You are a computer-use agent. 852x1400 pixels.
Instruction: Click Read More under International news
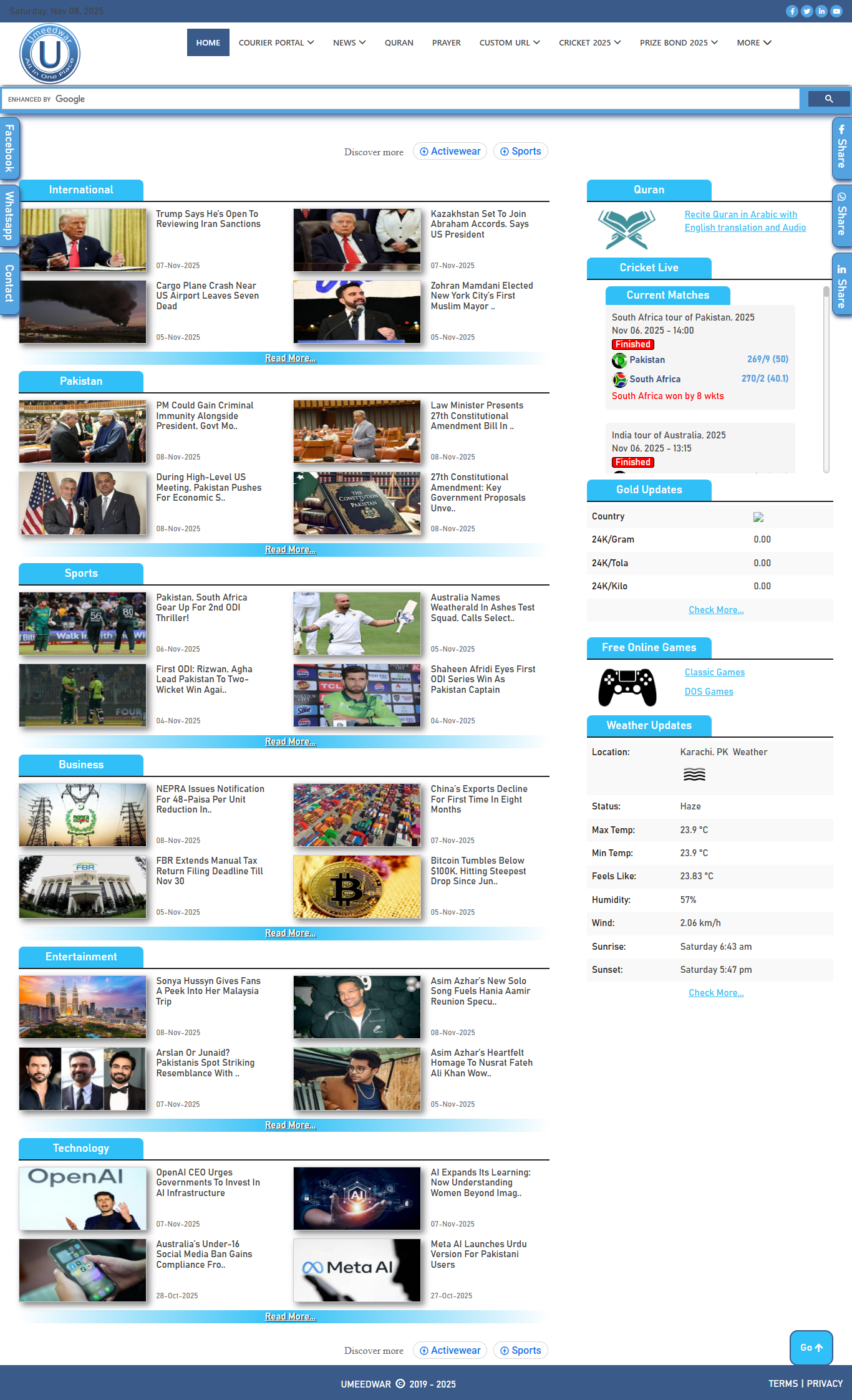click(x=291, y=359)
